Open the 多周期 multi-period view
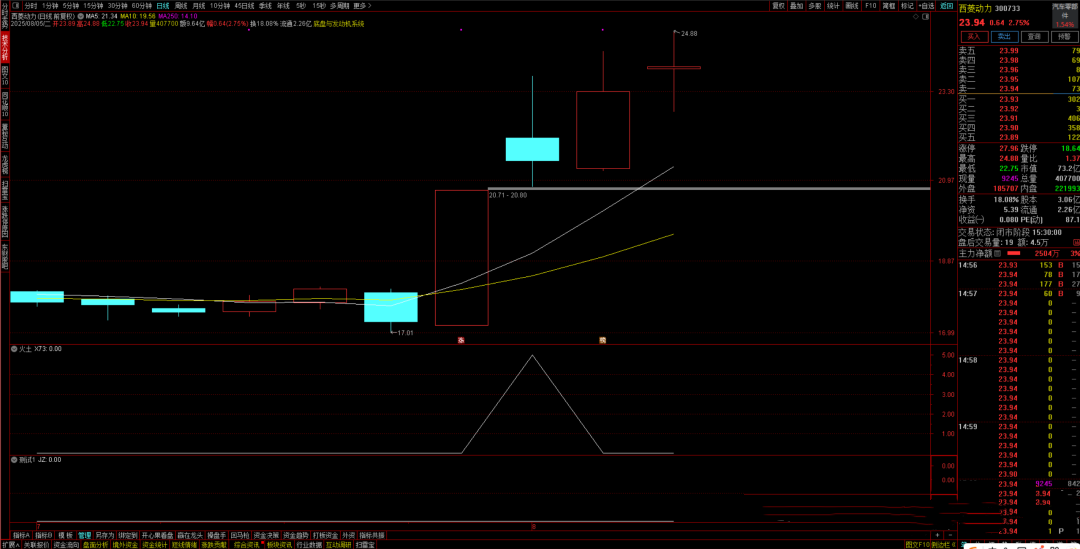 click(340, 6)
